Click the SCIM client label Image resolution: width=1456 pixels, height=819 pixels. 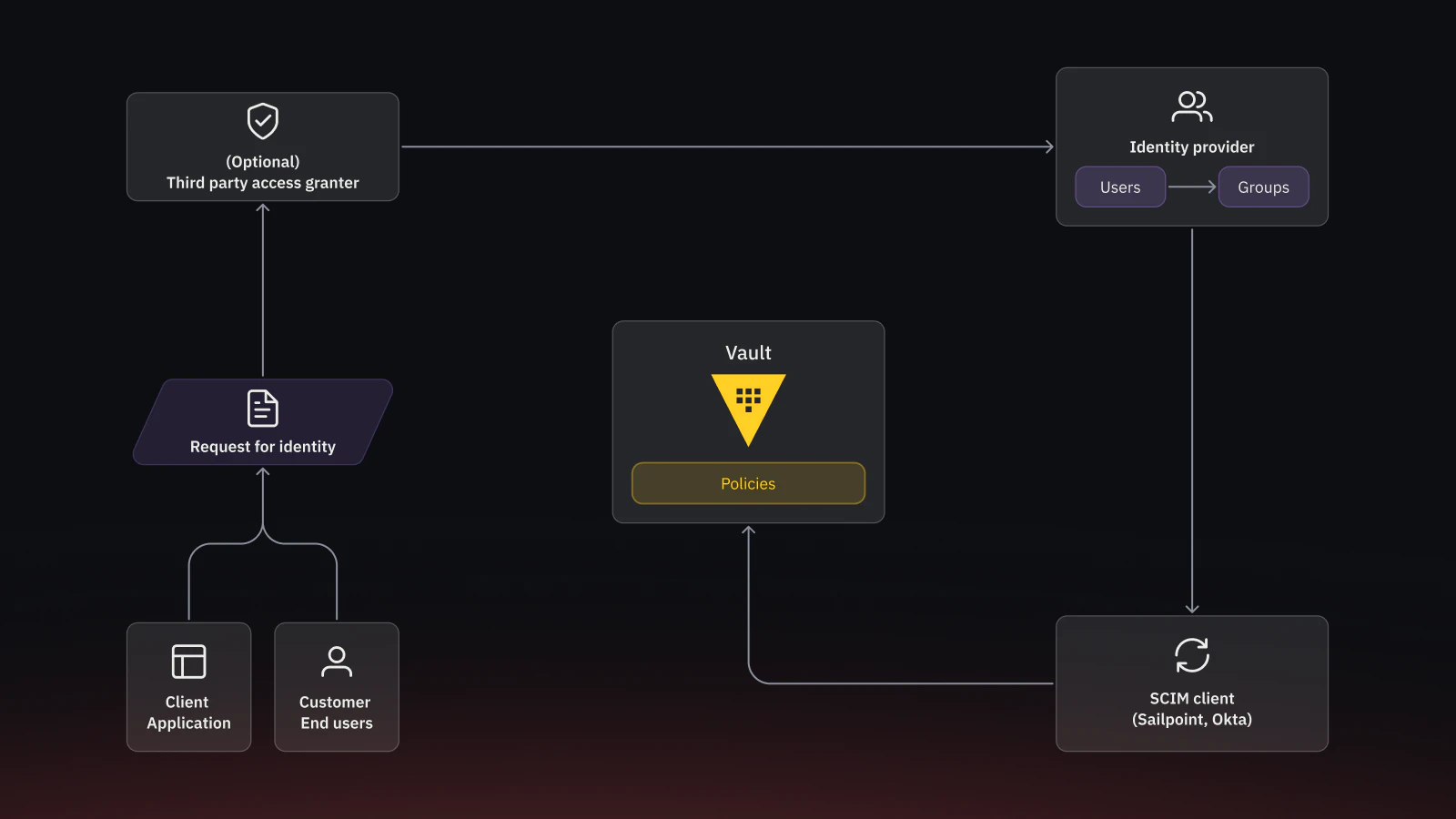coord(1192,699)
